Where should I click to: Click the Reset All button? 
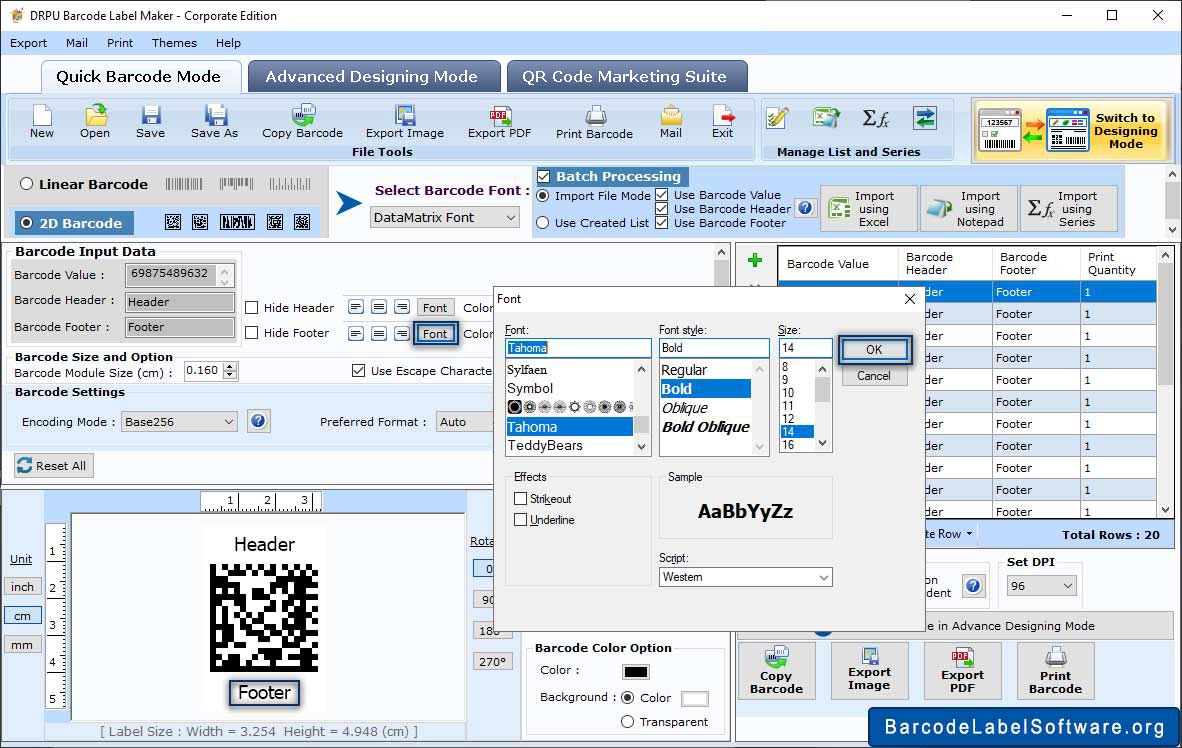(x=53, y=465)
